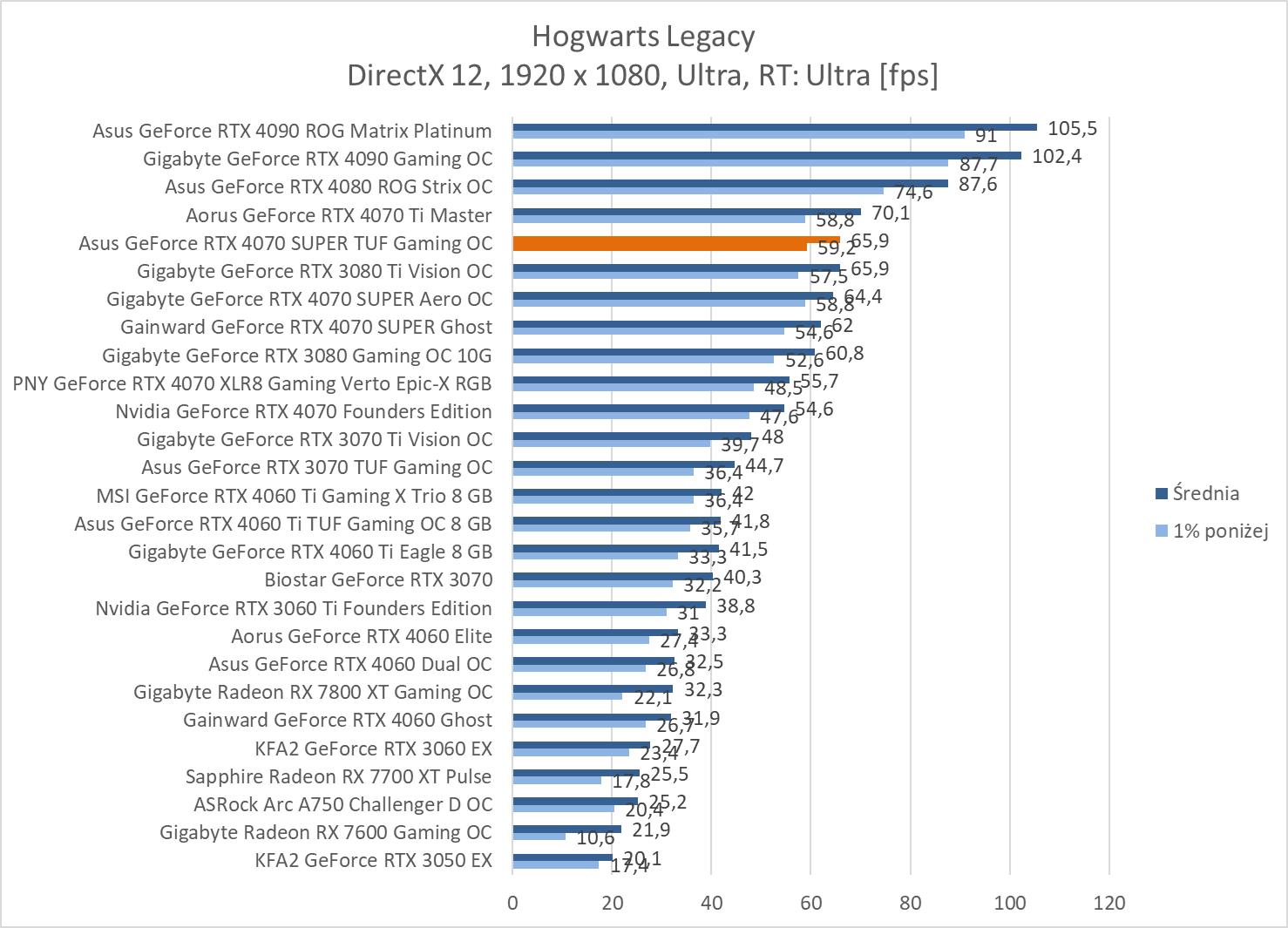
Task: Click the ASRock Arc A750 Challenger D OC label
Action: point(342,804)
